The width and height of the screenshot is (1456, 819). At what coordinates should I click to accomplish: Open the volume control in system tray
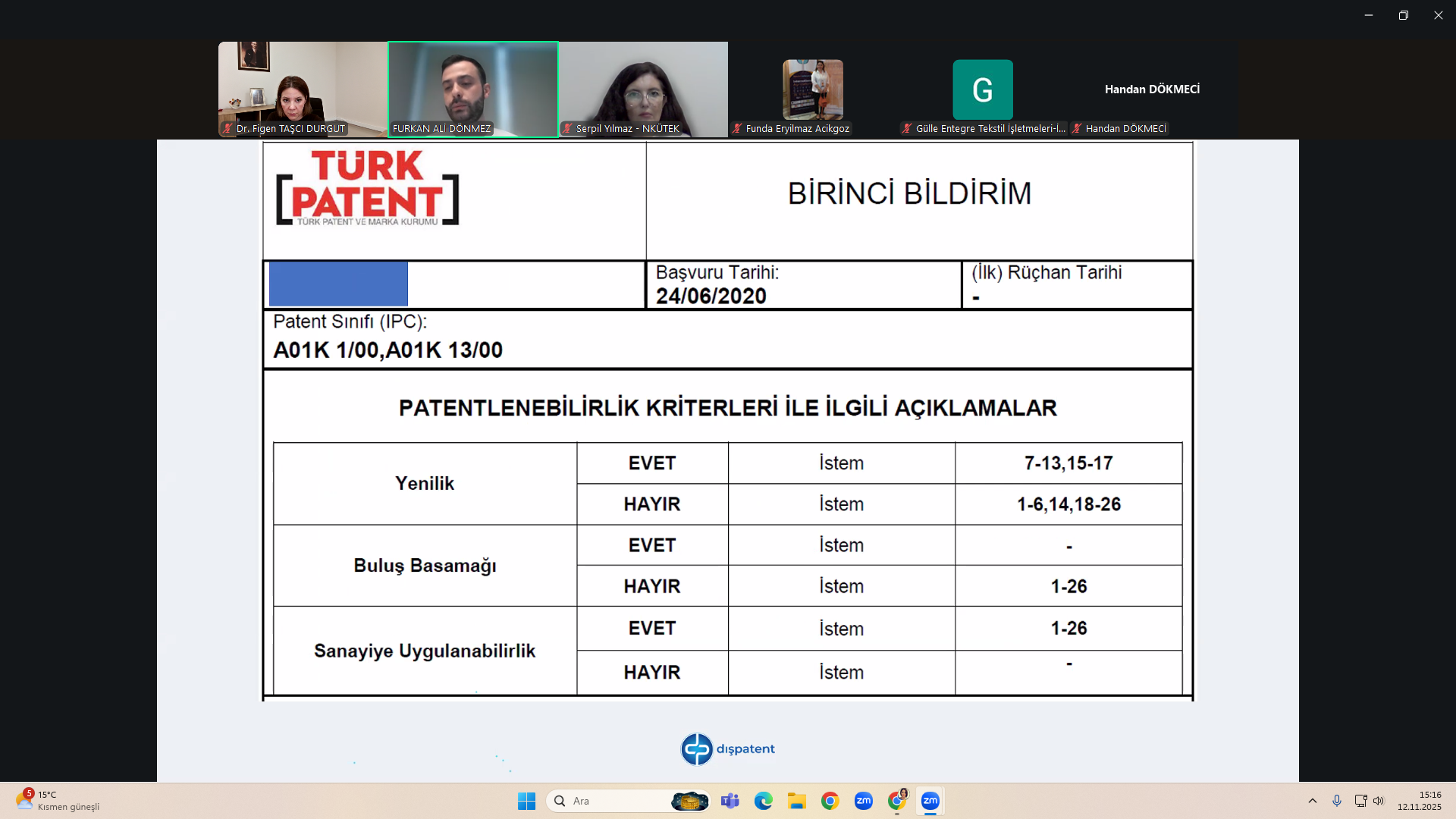click(x=1379, y=801)
